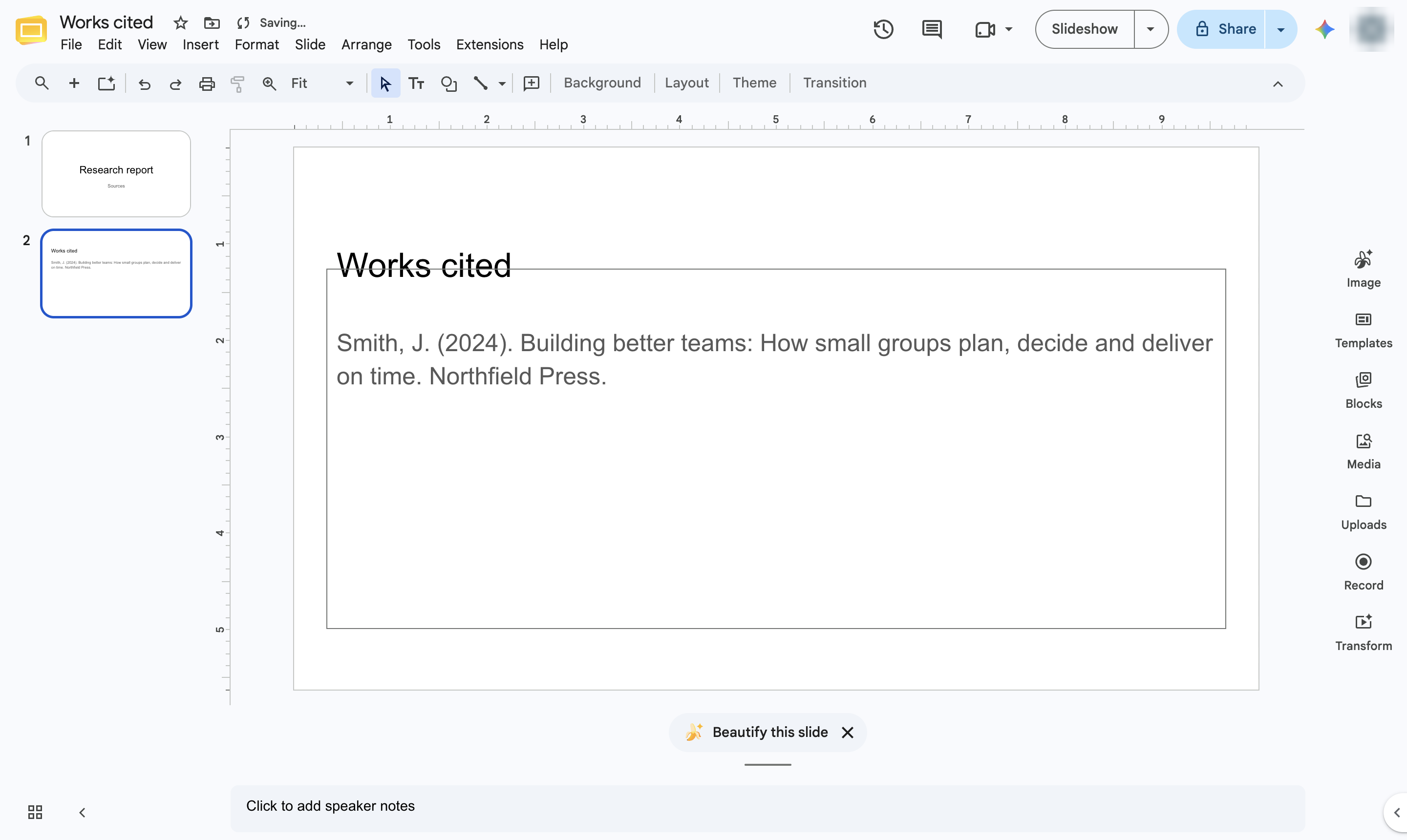
Task: Select the Line tool
Action: (x=480, y=83)
